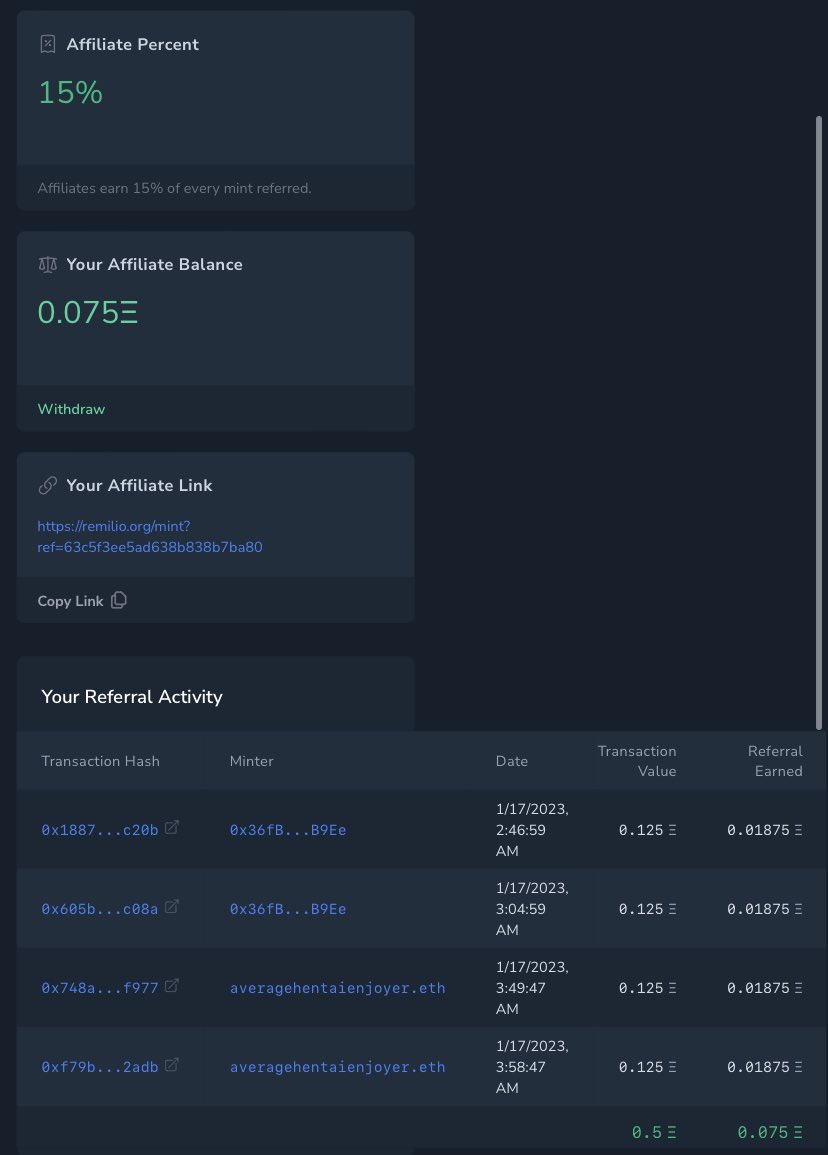The height and width of the screenshot is (1155, 828).
Task: Click the Your Referral Activity heading
Action: [132, 697]
